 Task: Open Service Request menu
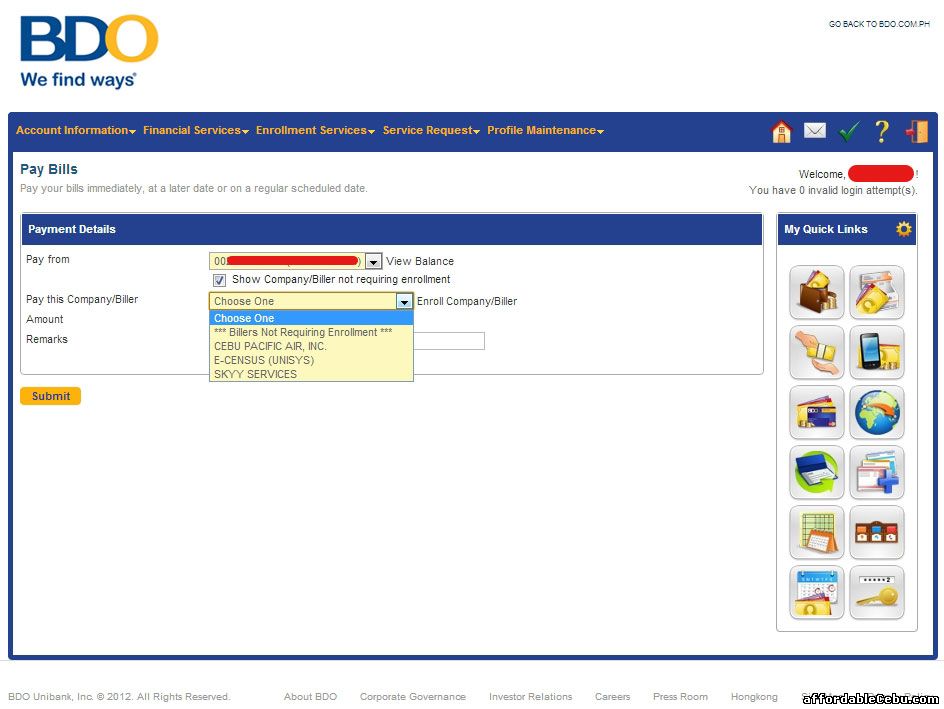point(431,130)
